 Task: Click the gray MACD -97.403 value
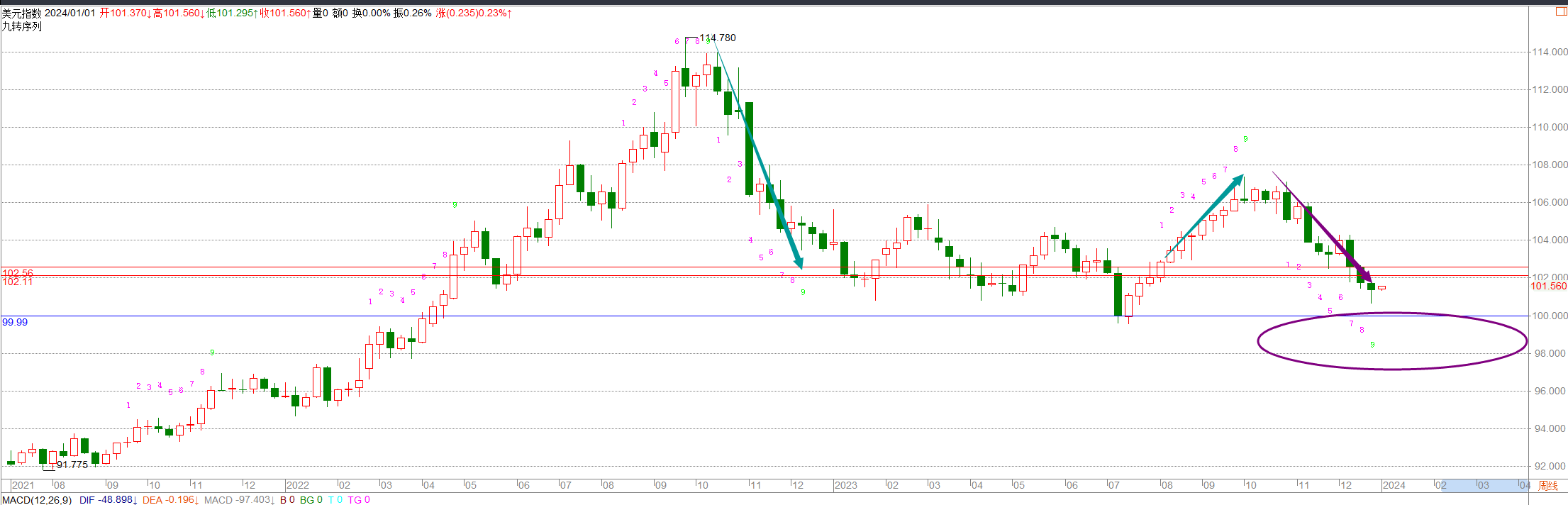(x=238, y=500)
